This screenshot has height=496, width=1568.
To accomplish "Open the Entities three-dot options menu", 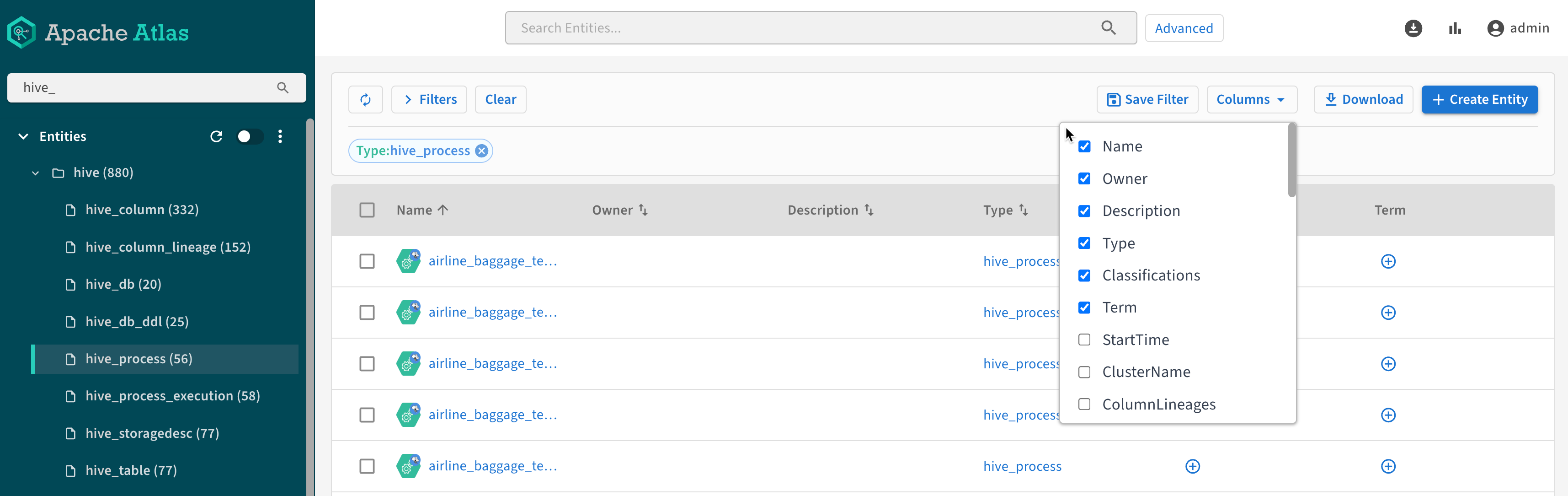I will (280, 136).
